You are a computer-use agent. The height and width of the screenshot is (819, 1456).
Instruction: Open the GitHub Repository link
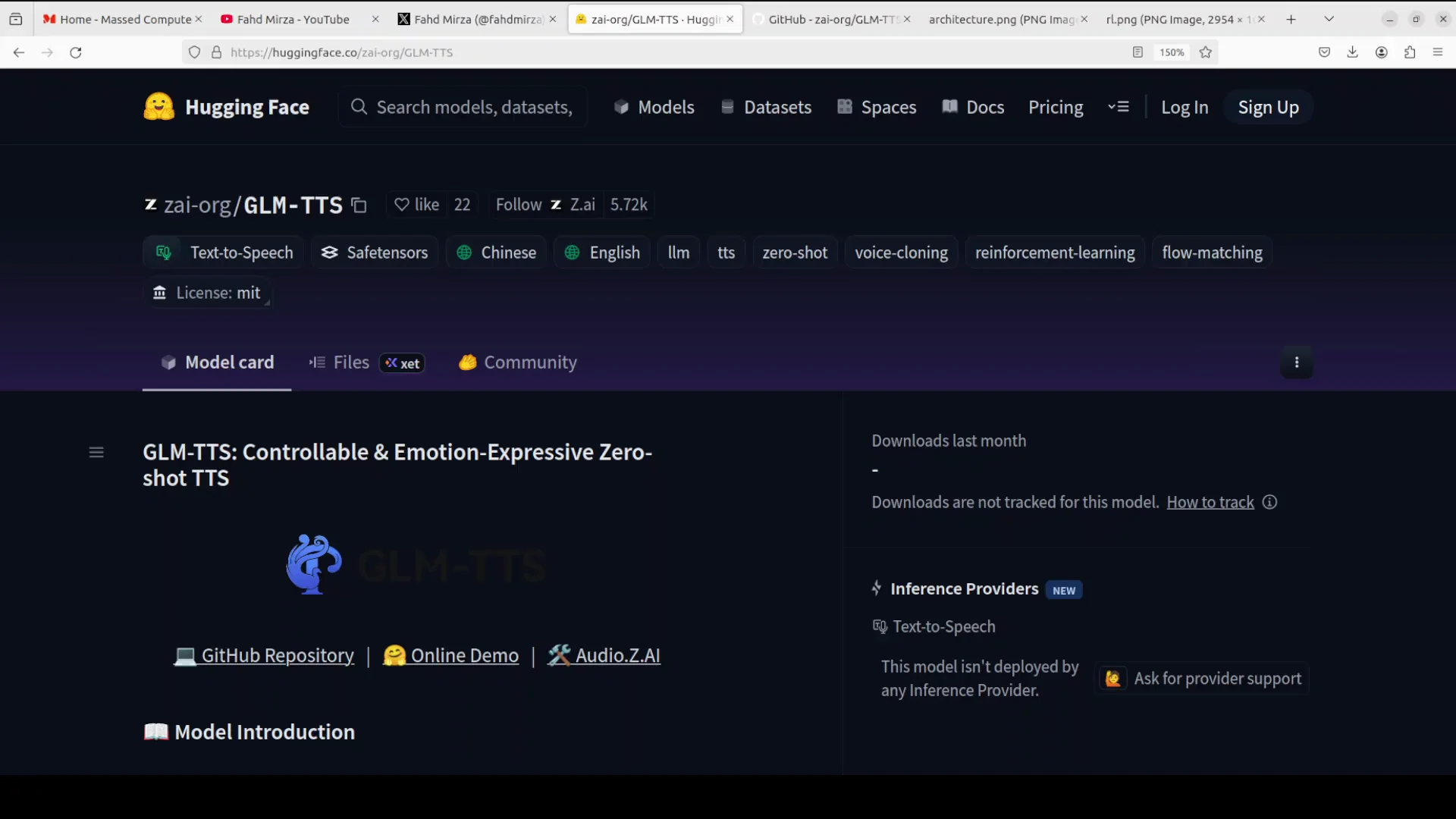pyautogui.click(x=278, y=655)
